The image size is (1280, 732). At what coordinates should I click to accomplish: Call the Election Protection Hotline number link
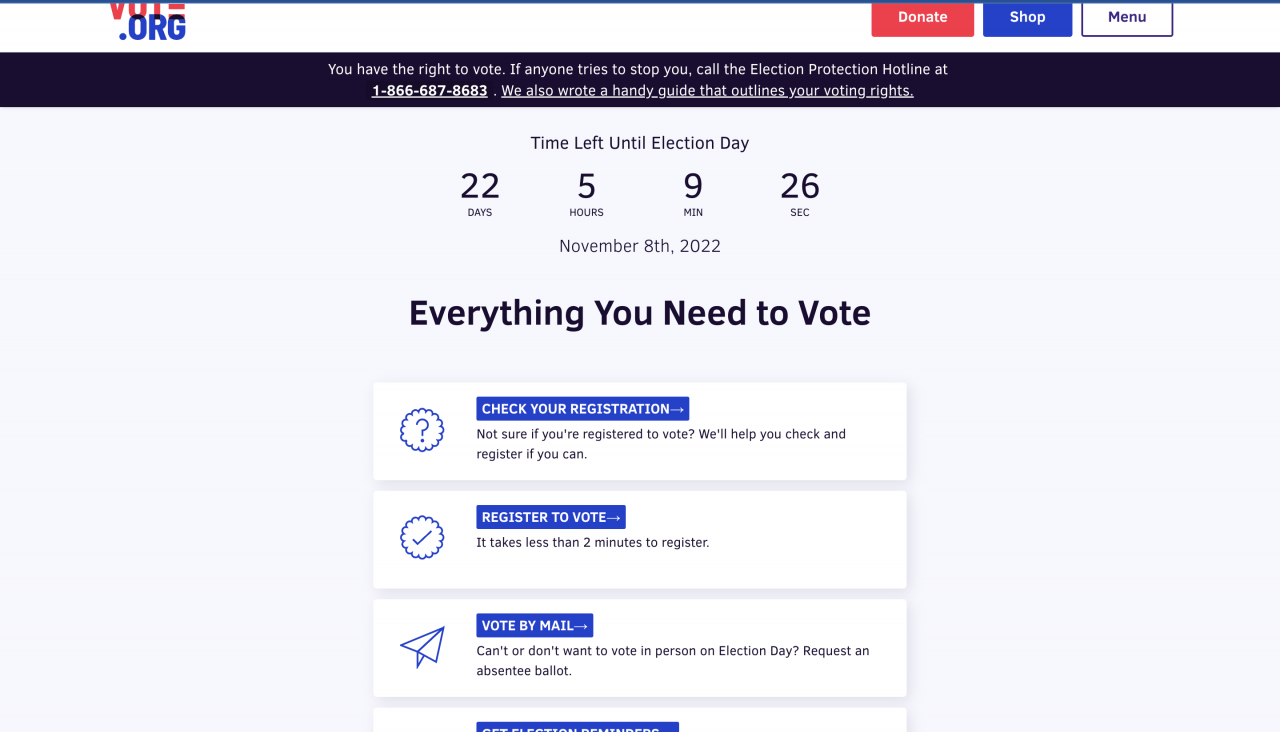tap(430, 91)
